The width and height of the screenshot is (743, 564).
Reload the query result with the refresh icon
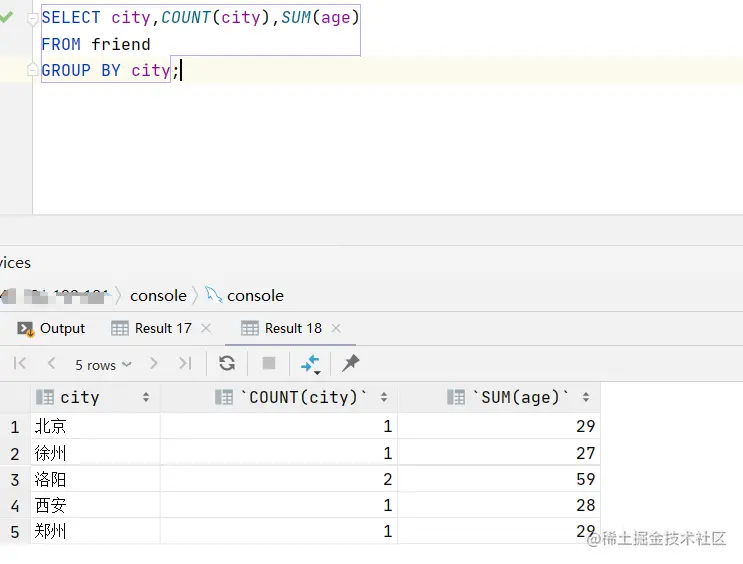click(x=227, y=364)
